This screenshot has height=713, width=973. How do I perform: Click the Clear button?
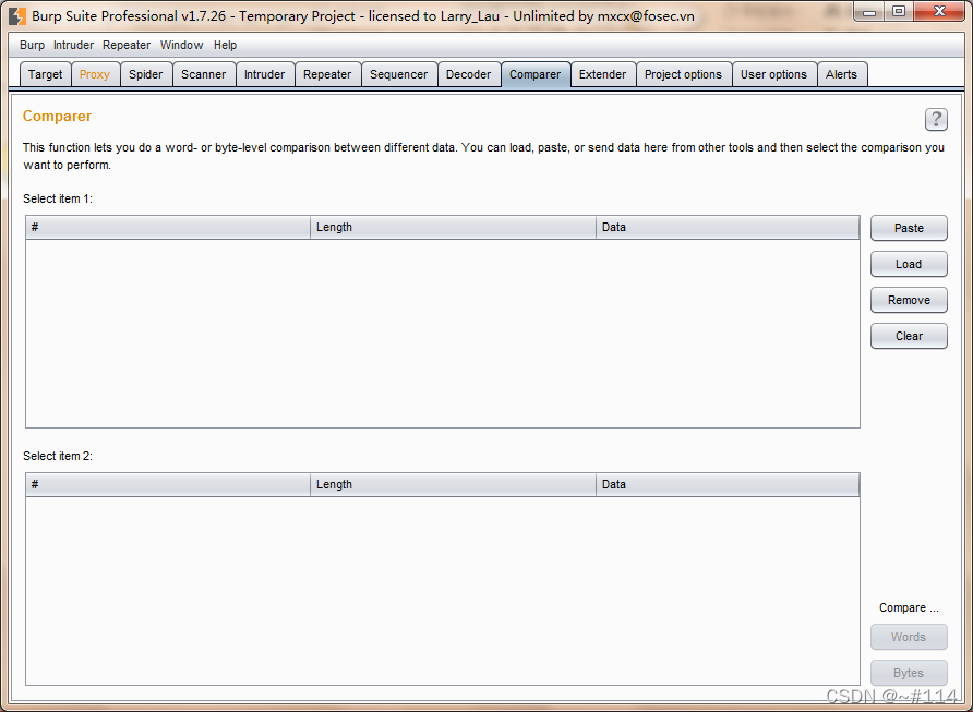point(909,336)
